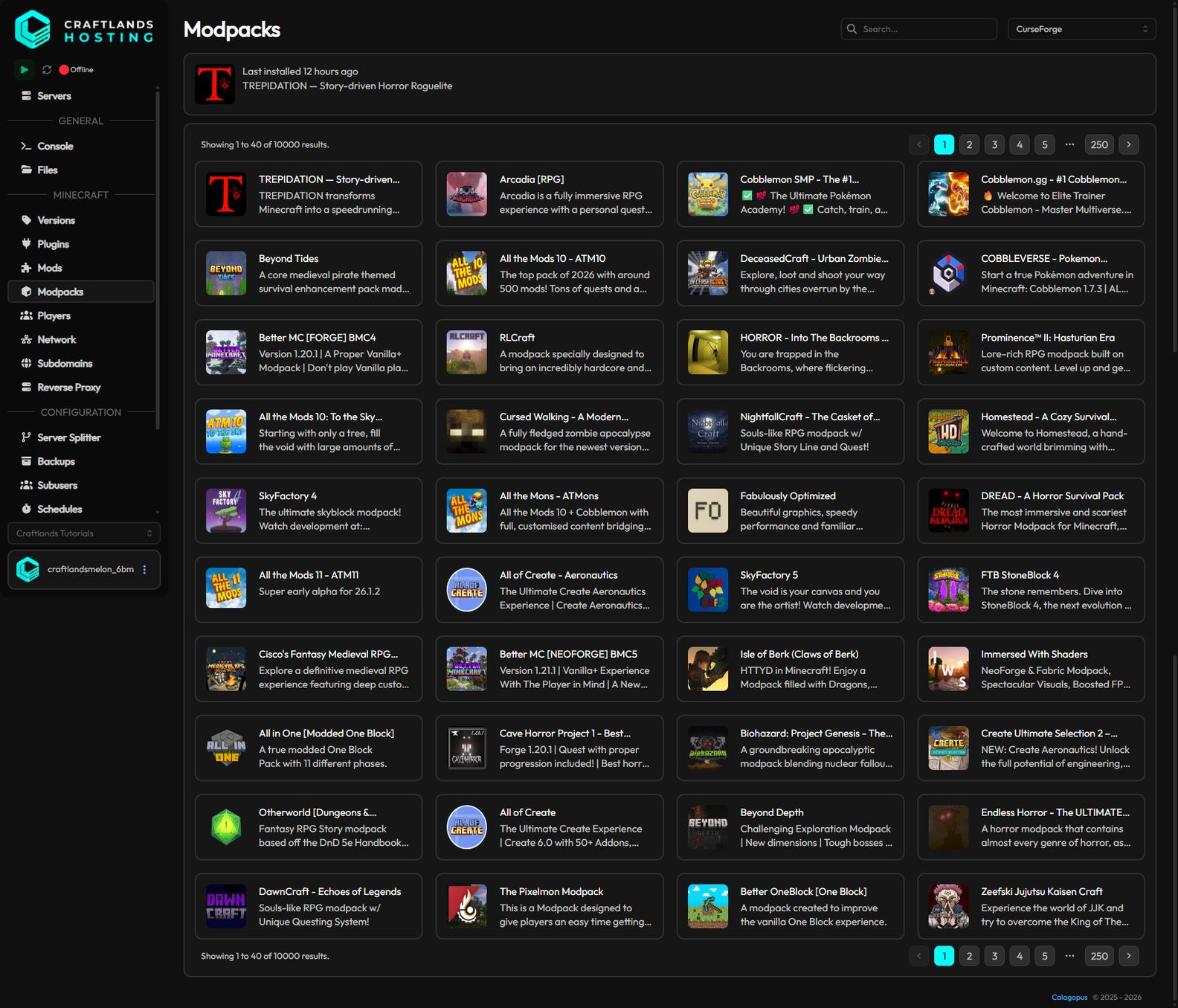Click the All of Create - Aeronautics thumbnail

click(x=466, y=589)
